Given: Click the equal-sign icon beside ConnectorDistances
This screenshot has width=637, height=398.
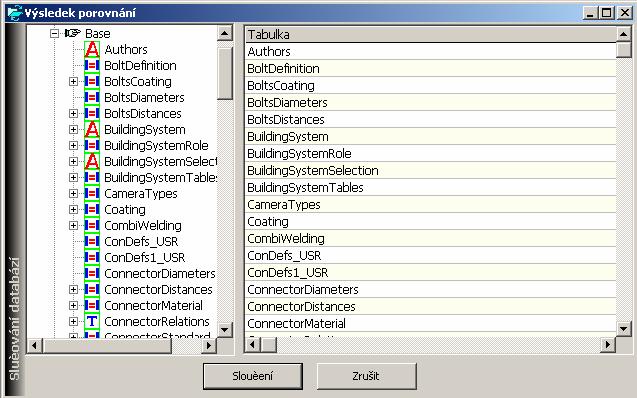Looking at the screenshot, I should point(92,290).
